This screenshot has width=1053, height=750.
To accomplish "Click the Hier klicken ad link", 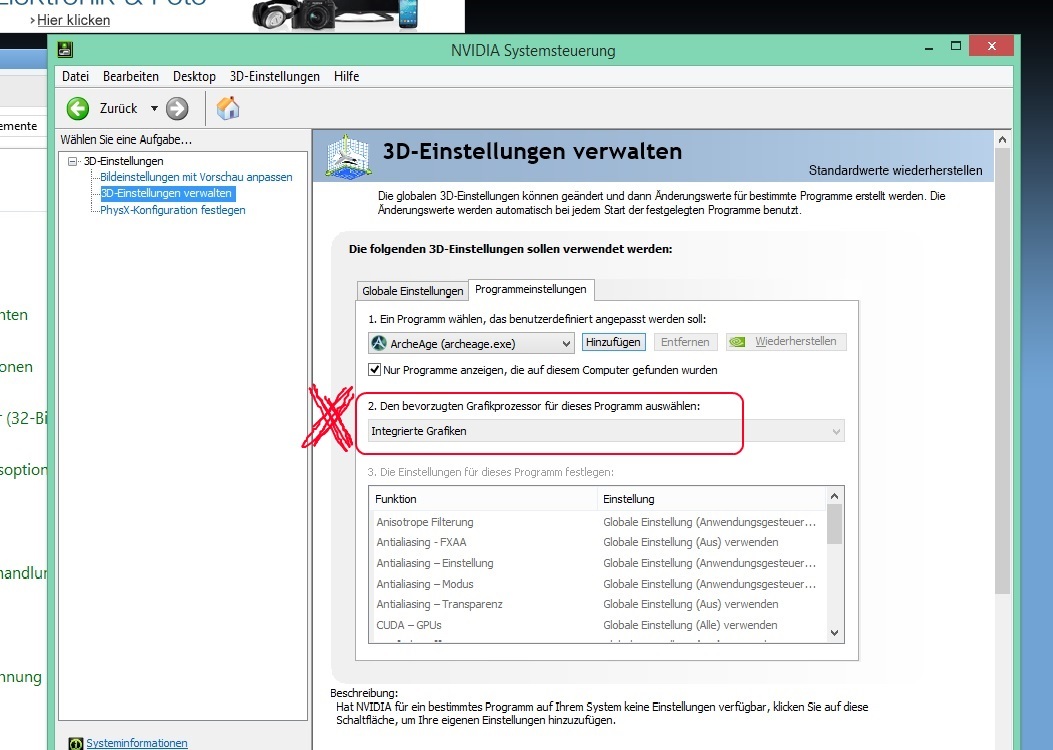I will point(73,20).
